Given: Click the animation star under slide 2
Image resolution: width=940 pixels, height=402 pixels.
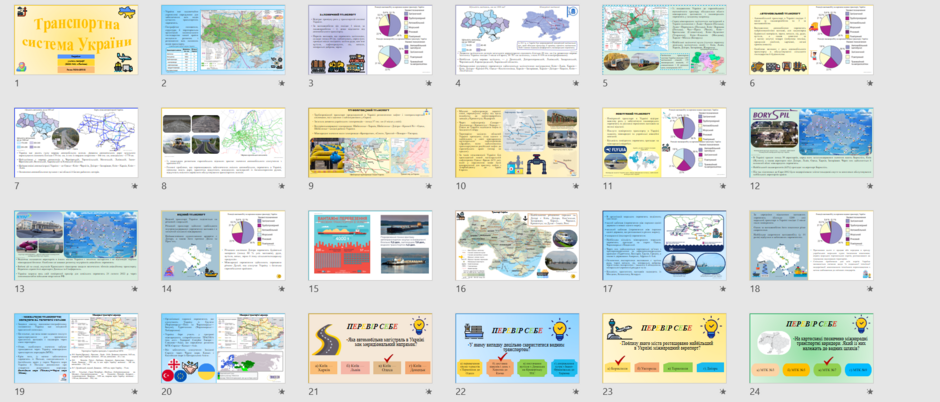Looking at the screenshot, I should coord(282,83).
